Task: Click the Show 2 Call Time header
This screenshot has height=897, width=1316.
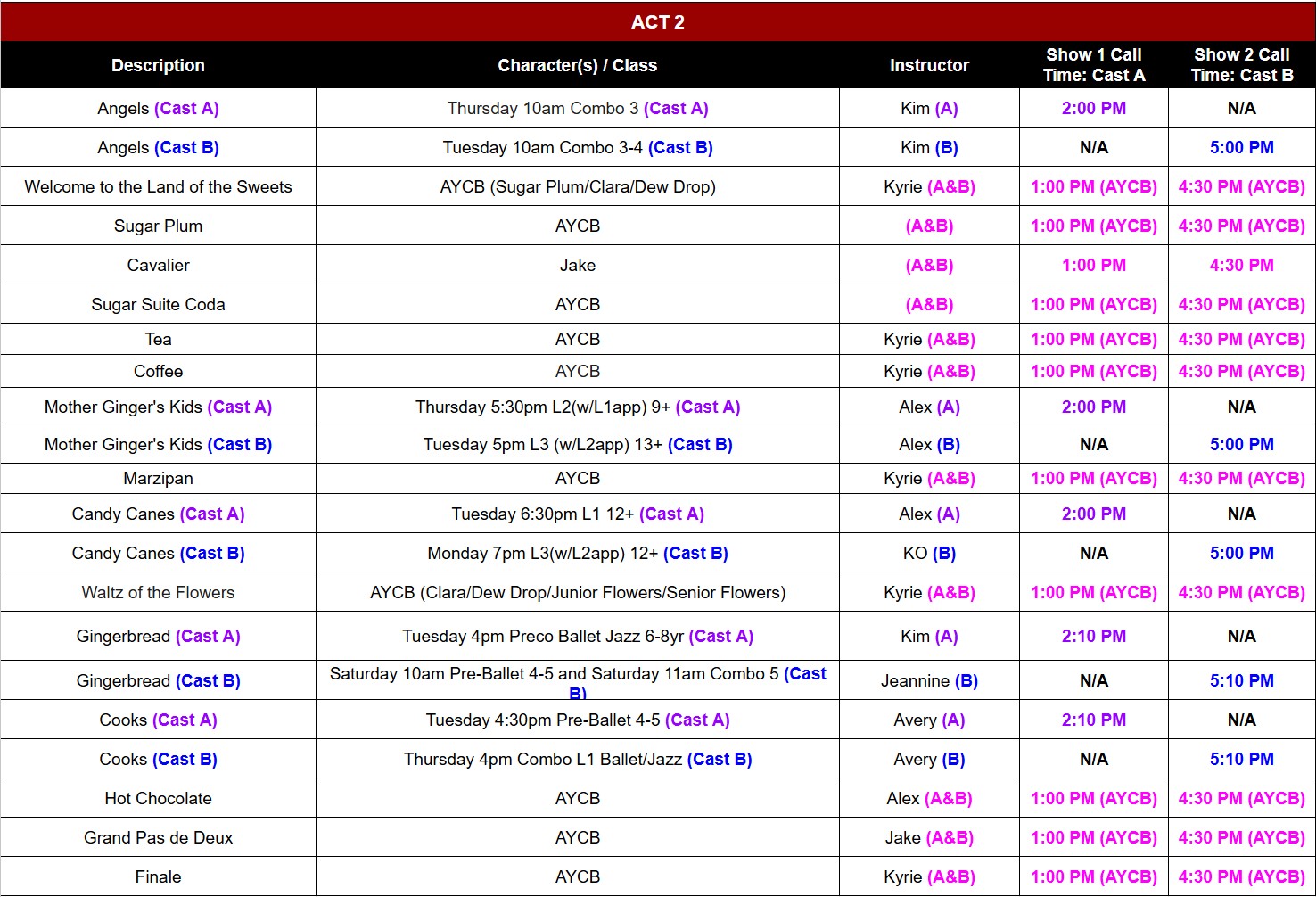Action: (x=1241, y=65)
